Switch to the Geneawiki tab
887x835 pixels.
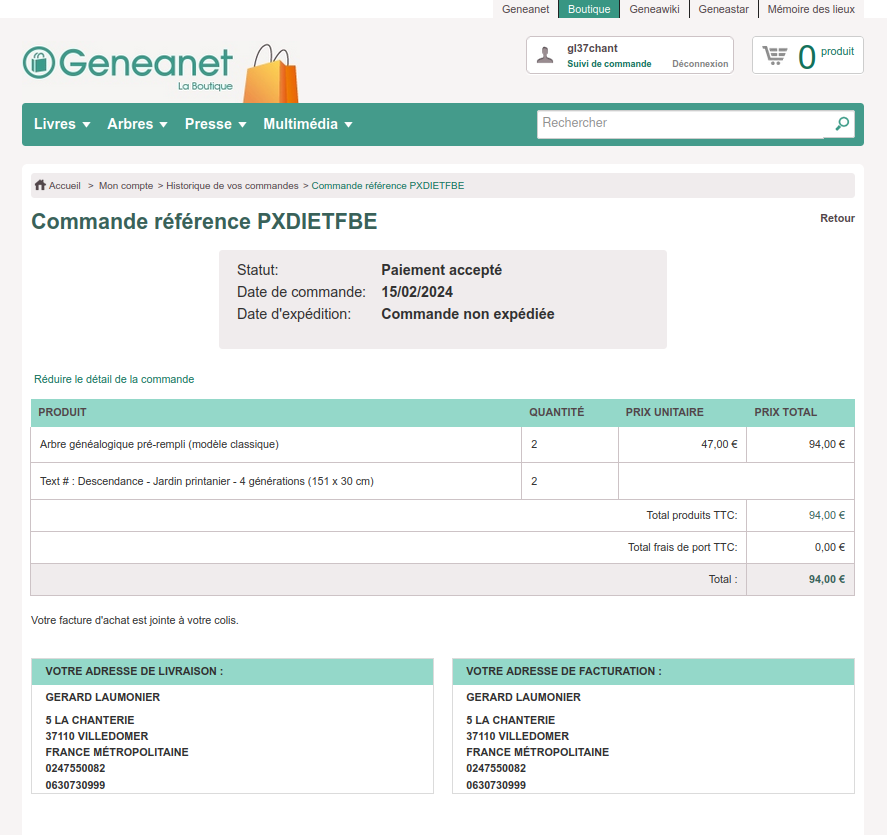pos(654,9)
